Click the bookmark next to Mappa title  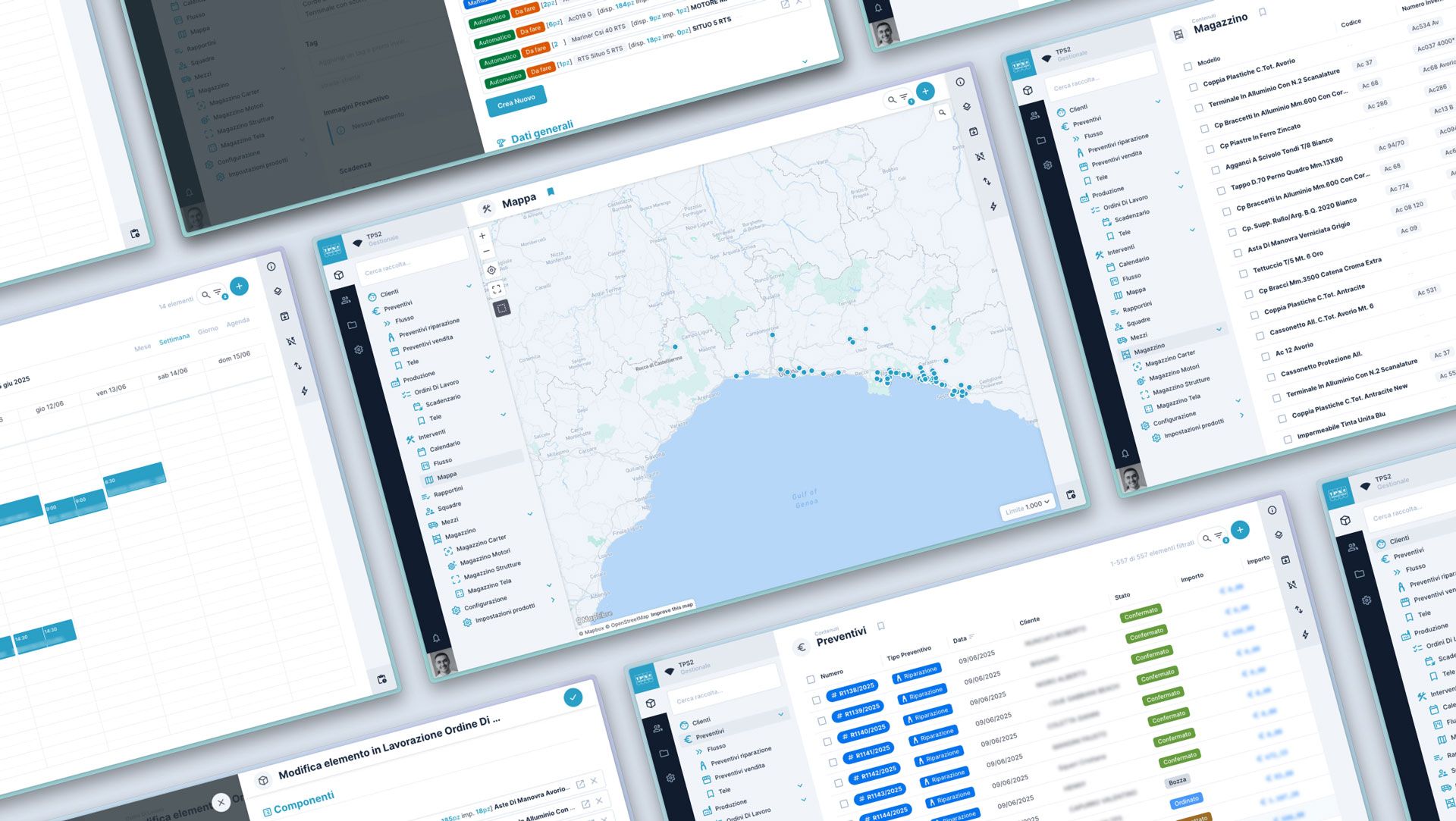point(551,192)
